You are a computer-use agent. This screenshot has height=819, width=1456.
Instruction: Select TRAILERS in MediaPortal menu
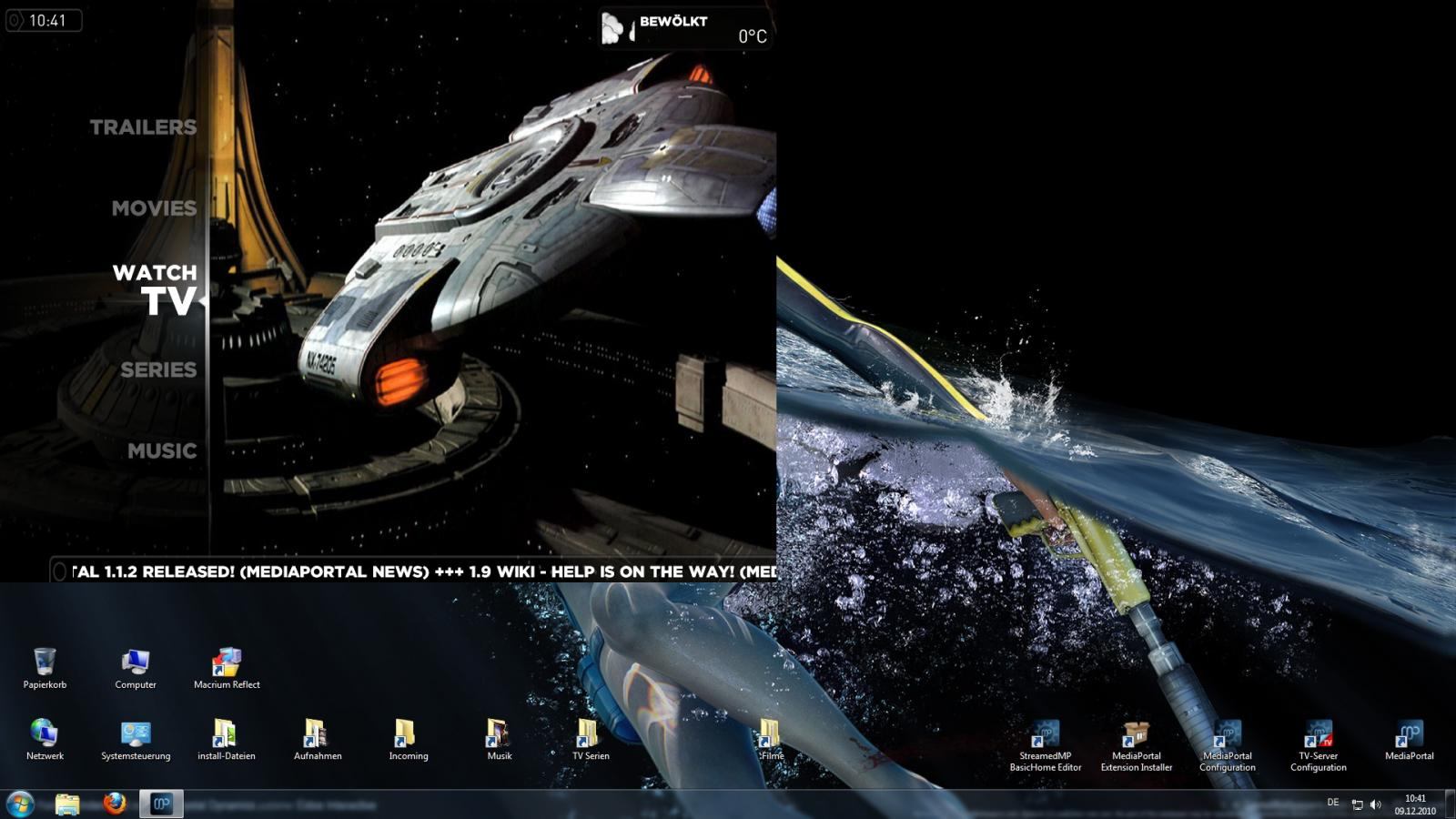click(143, 127)
